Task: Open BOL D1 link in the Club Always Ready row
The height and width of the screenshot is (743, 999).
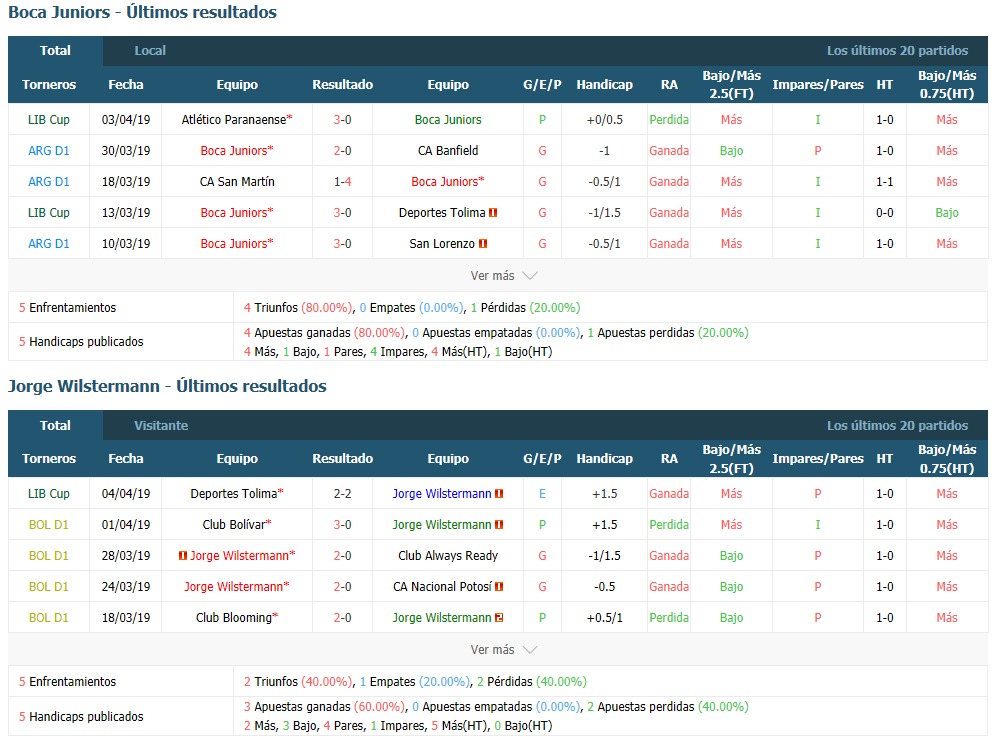Action: 49,556
